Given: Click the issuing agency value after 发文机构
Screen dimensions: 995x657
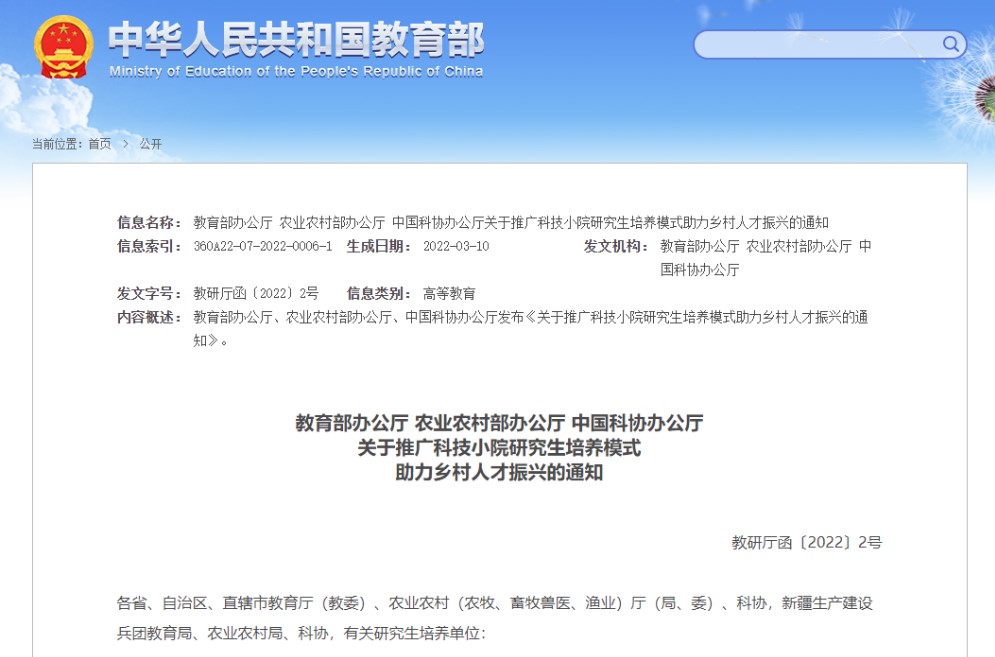Looking at the screenshot, I should [765, 258].
